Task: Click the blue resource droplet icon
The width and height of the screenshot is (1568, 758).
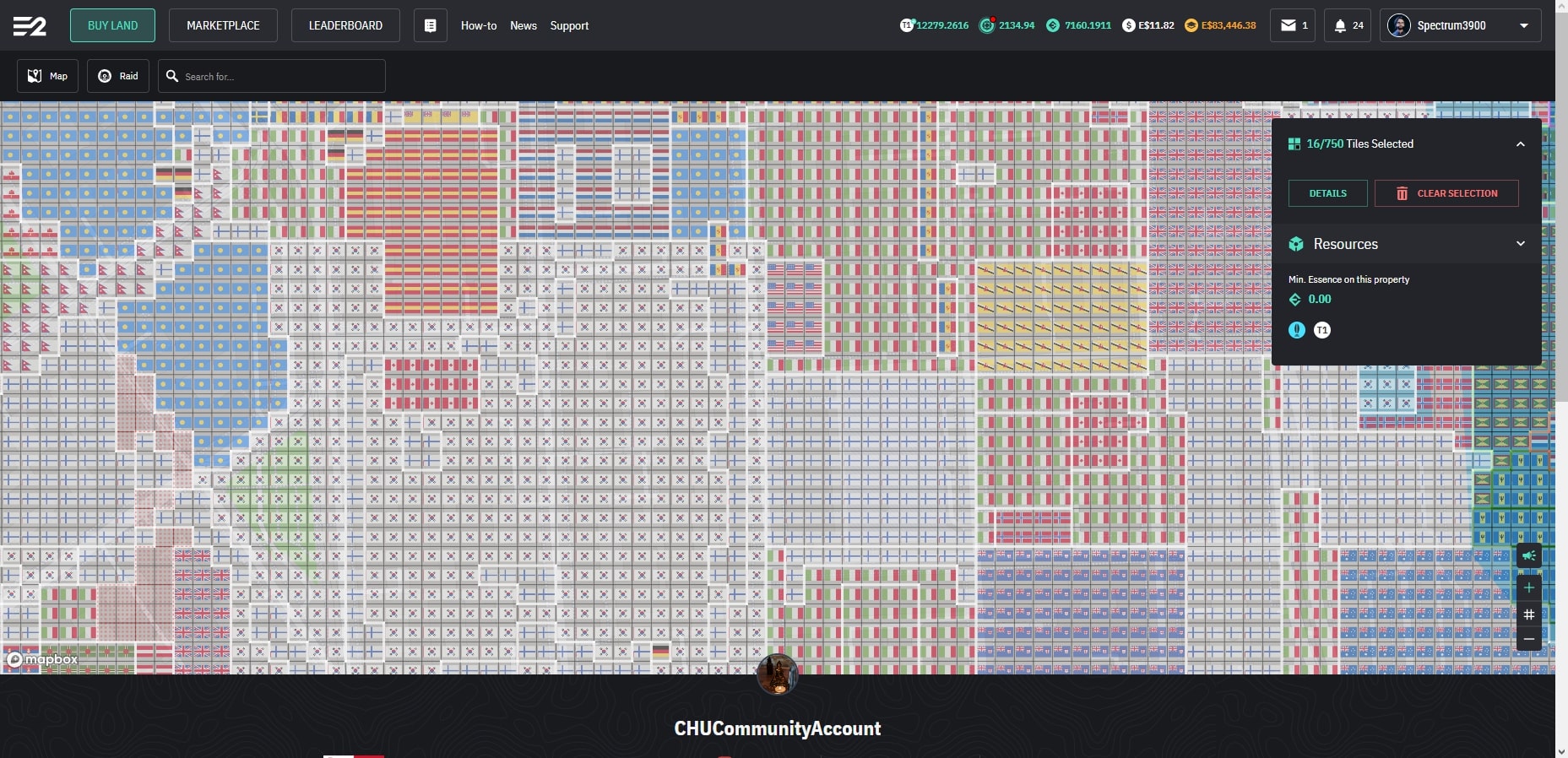Action: tap(1297, 330)
